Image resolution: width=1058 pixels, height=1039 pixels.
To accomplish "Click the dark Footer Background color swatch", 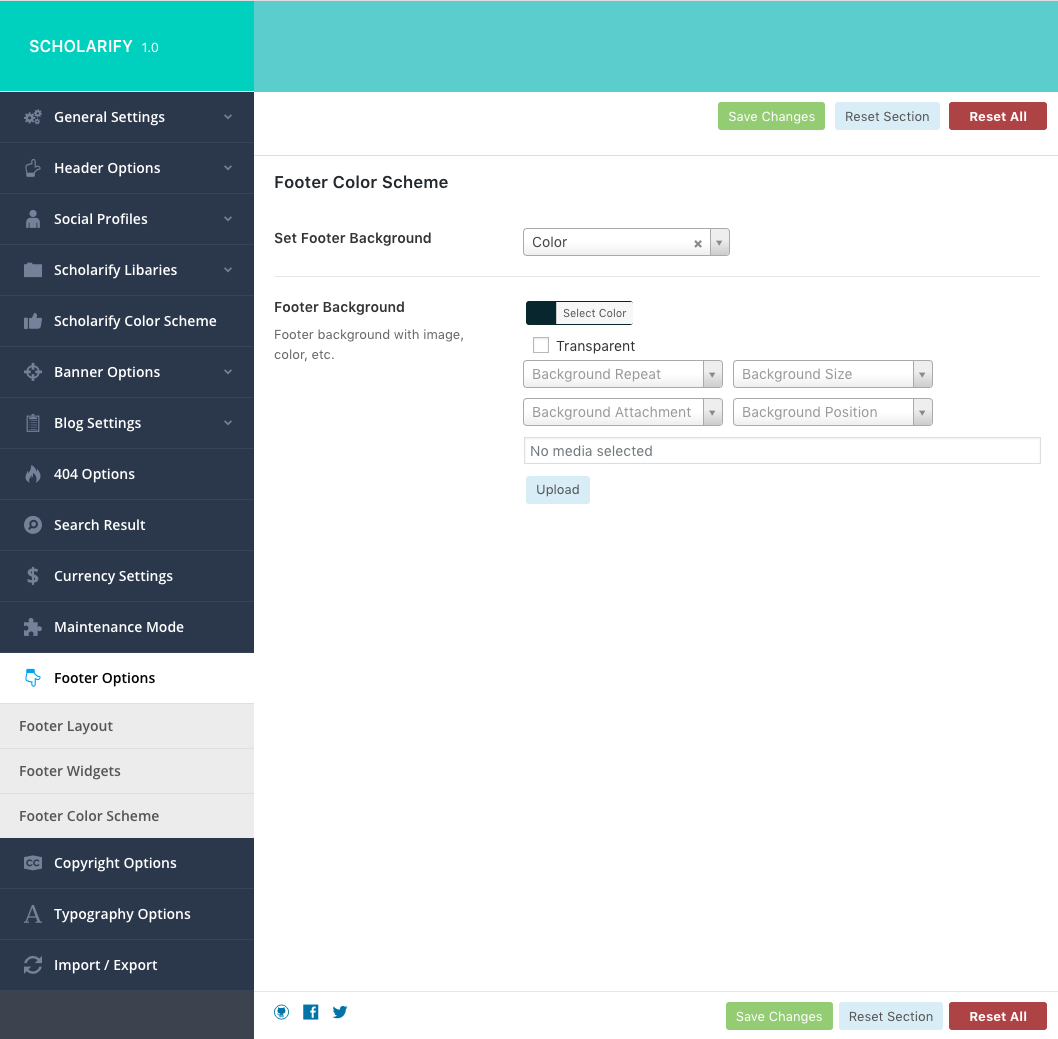I will coord(541,313).
